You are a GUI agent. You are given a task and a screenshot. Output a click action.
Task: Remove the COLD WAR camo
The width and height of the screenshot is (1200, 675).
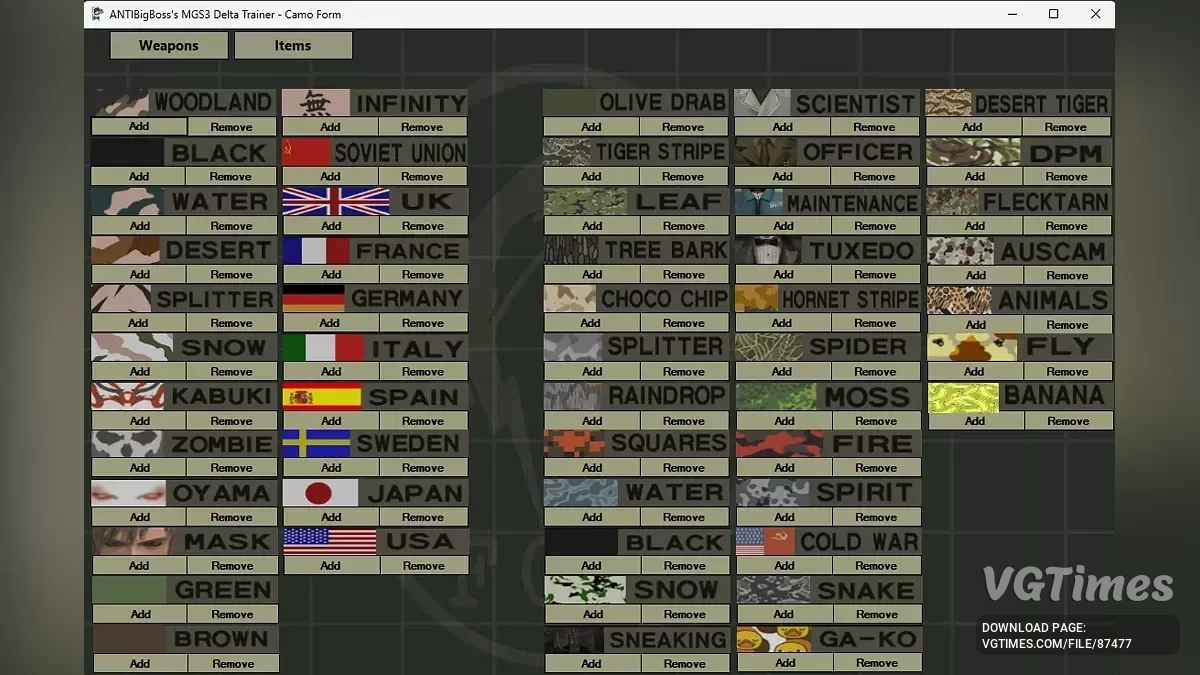coord(877,565)
